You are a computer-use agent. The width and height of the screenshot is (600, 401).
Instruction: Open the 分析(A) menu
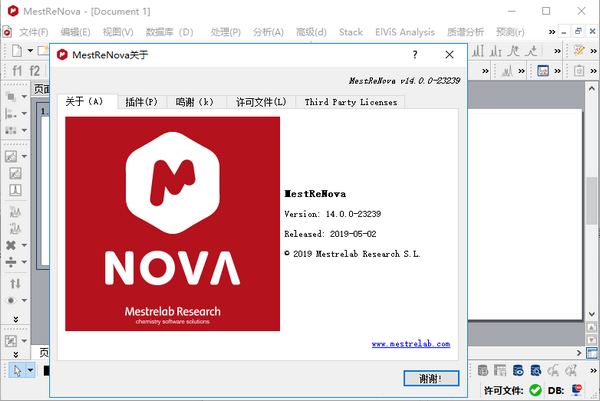point(268,32)
